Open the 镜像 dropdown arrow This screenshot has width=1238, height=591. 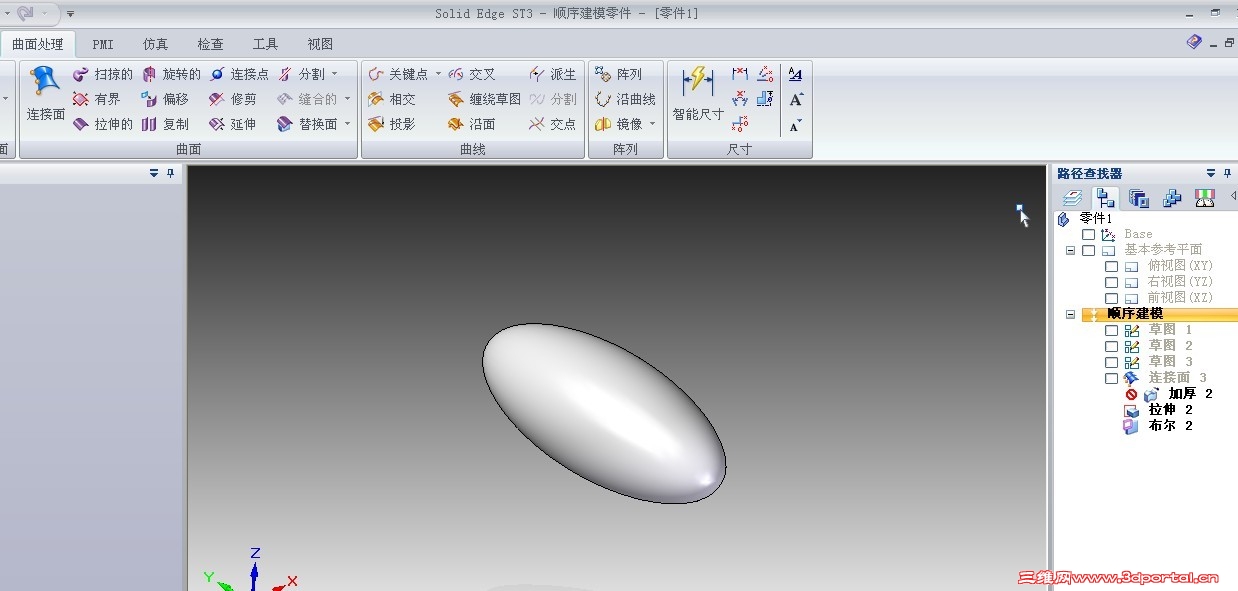tap(652, 124)
